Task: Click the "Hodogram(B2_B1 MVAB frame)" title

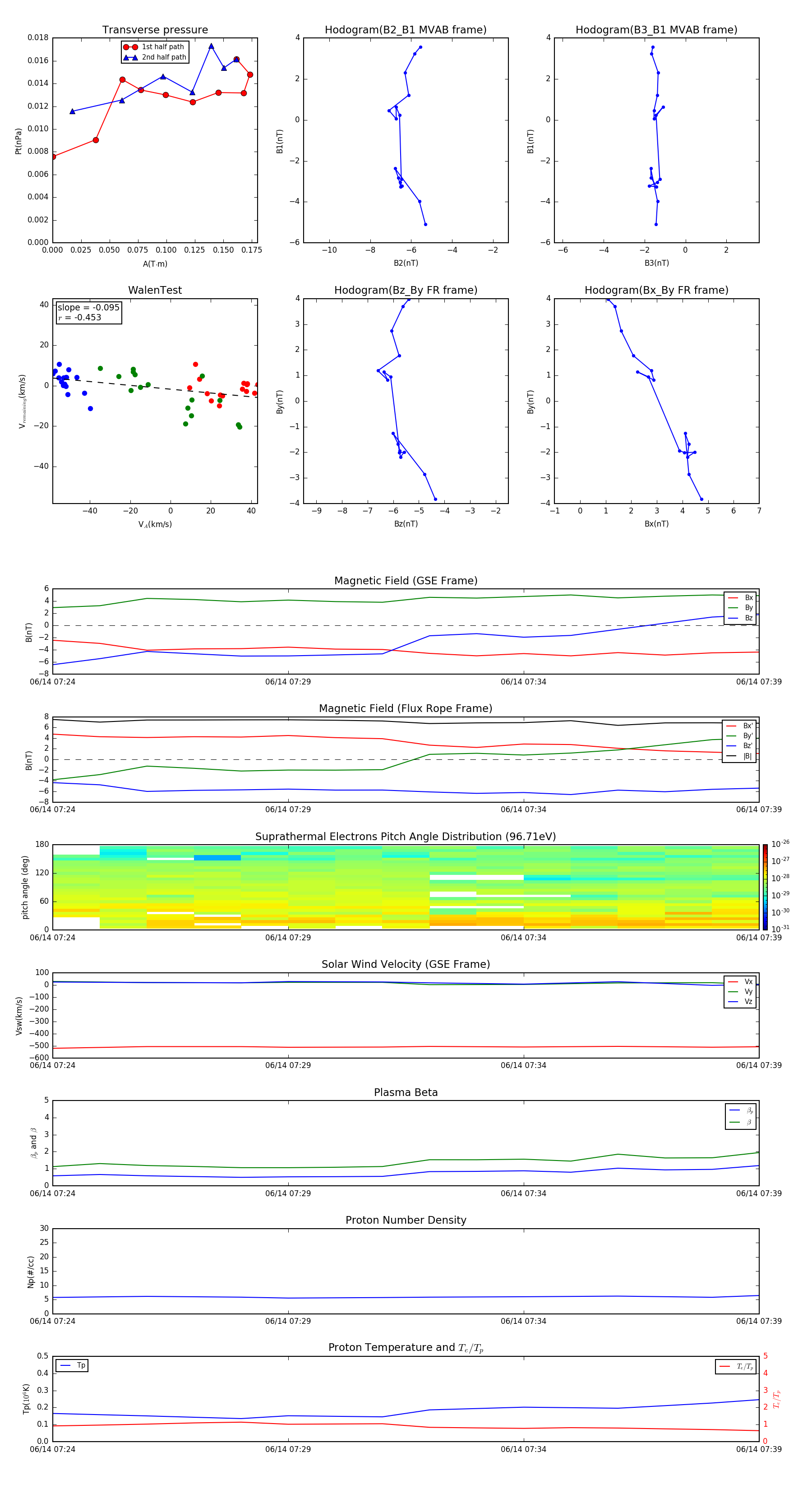Action: click(406, 30)
